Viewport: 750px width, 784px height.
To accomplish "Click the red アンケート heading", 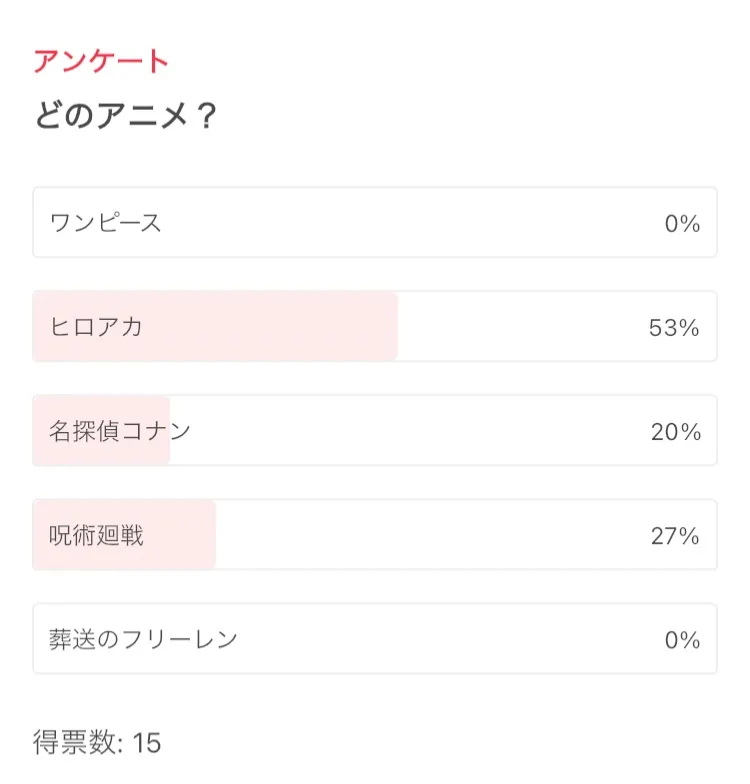I will click(101, 61).
